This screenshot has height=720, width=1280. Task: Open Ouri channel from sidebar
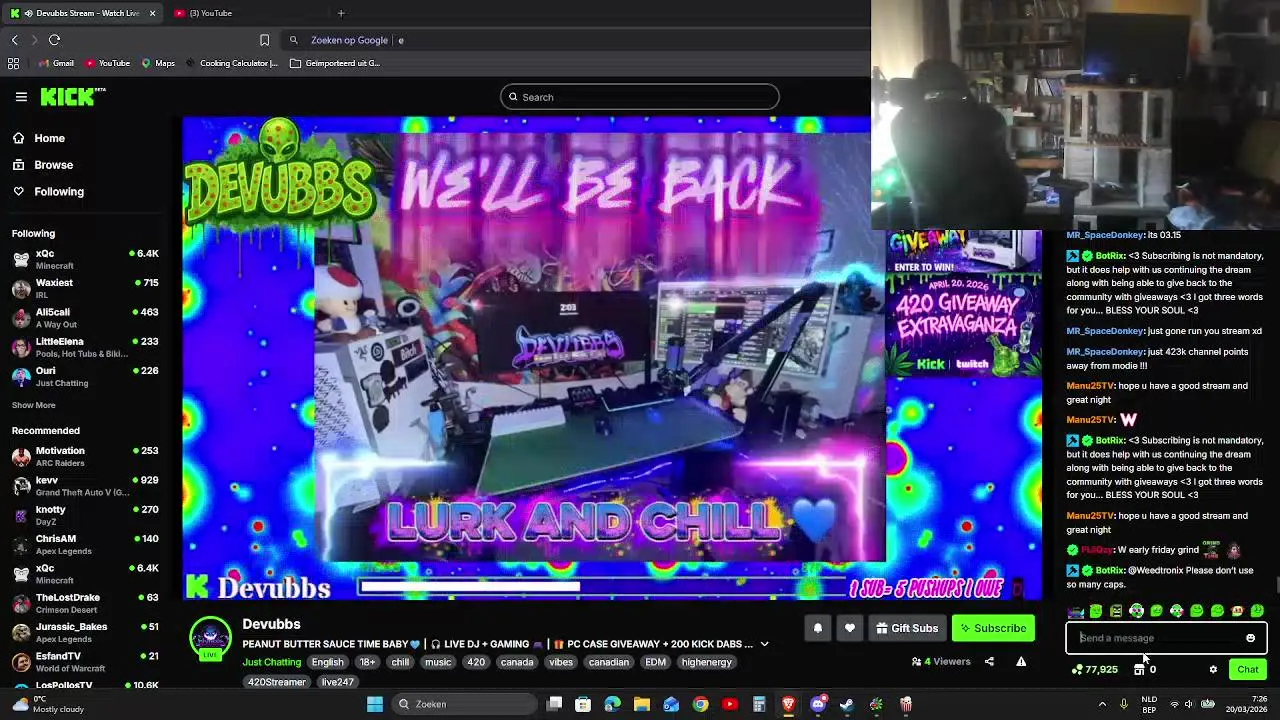point(85,376)
